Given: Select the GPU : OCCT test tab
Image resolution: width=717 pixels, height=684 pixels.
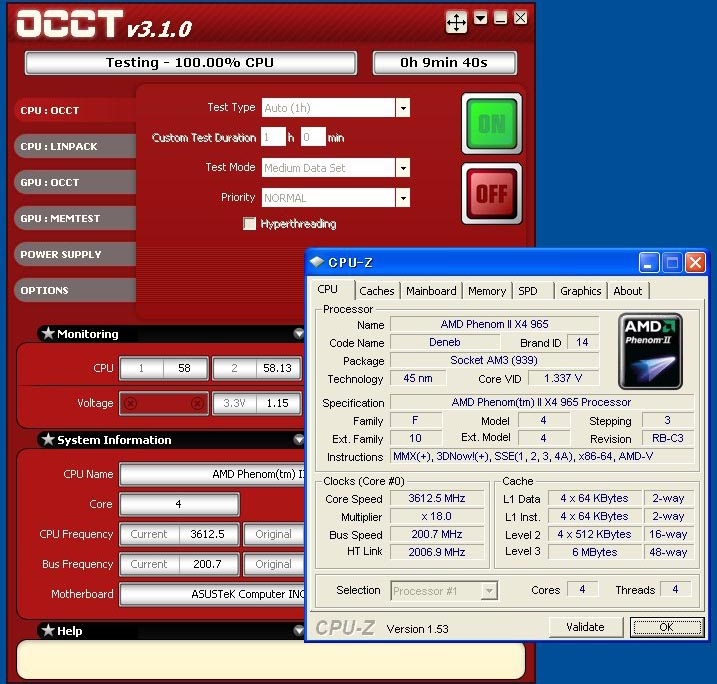Looking at the screenshot, I should (x=75, y=182).
